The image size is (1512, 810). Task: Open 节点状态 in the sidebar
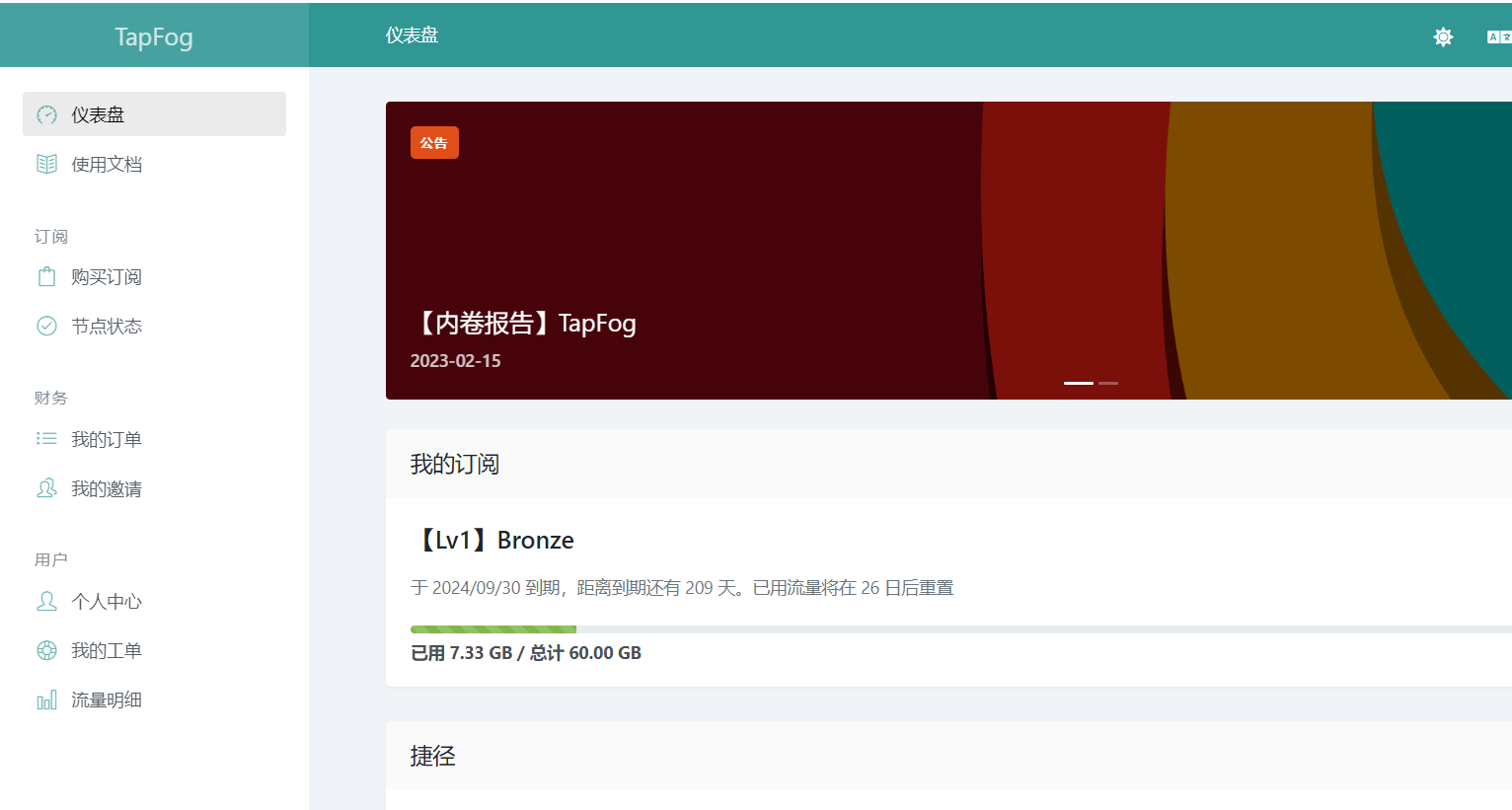coord(154,326)
